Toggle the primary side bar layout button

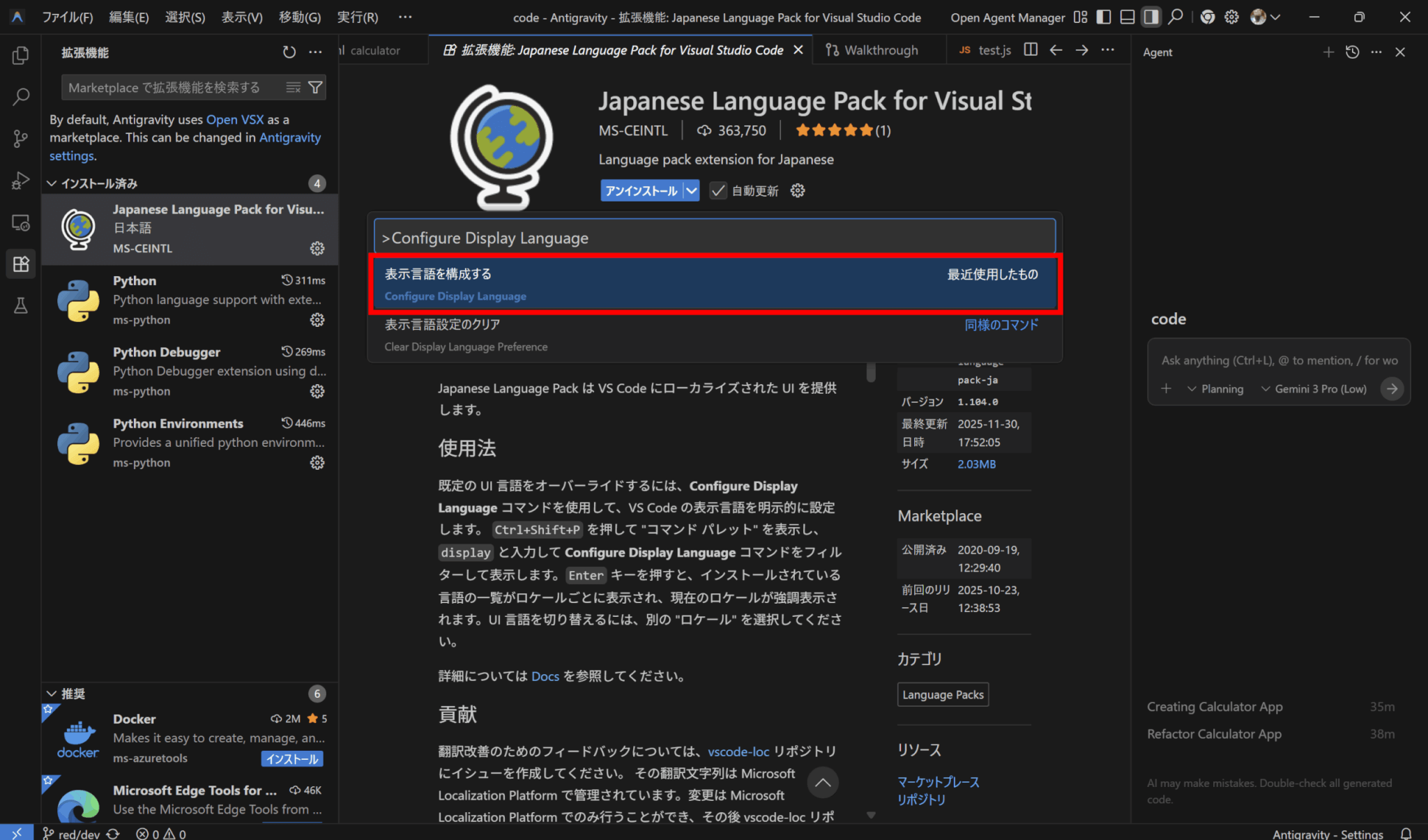coord(1104,17)
